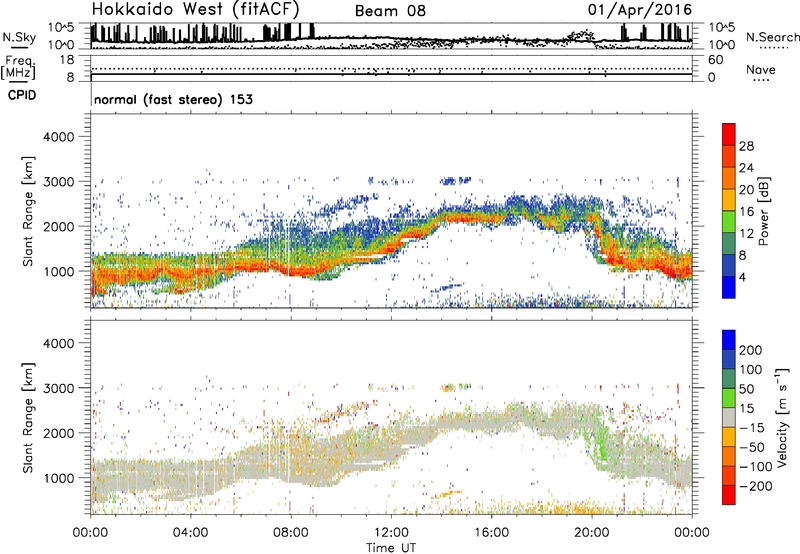This screenshot has width=800, height=554.
Task: Click the 'N.Sky' legend label
Action: [x=19, y=37]
